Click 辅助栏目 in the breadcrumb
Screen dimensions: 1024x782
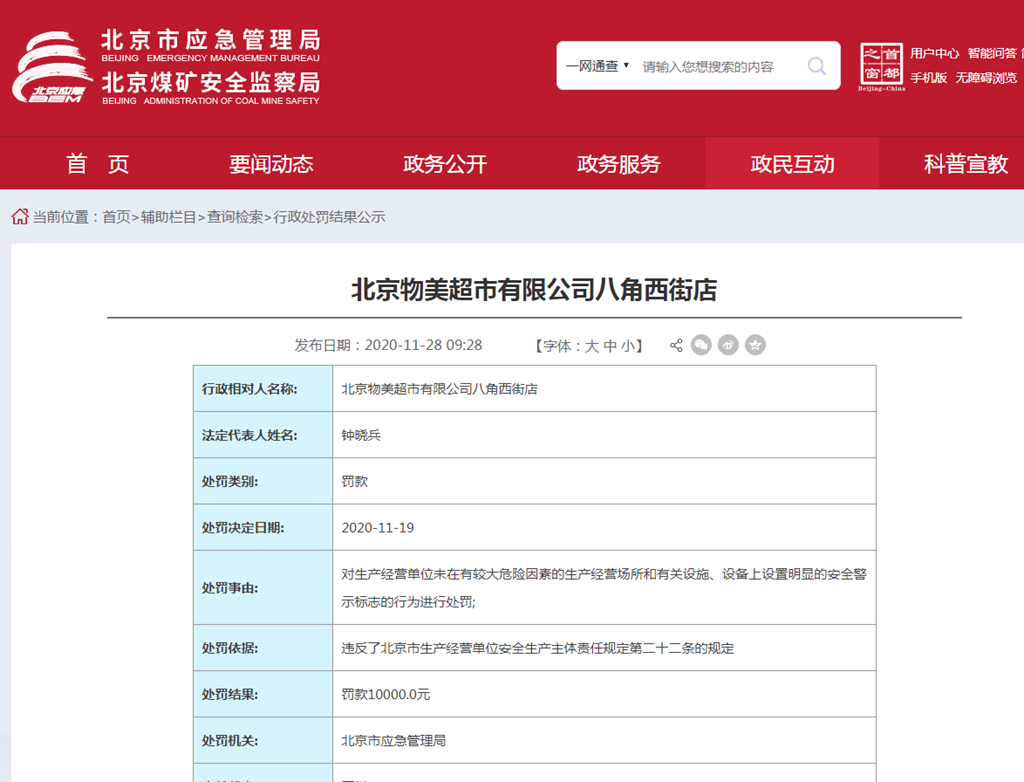pos(168,217)
